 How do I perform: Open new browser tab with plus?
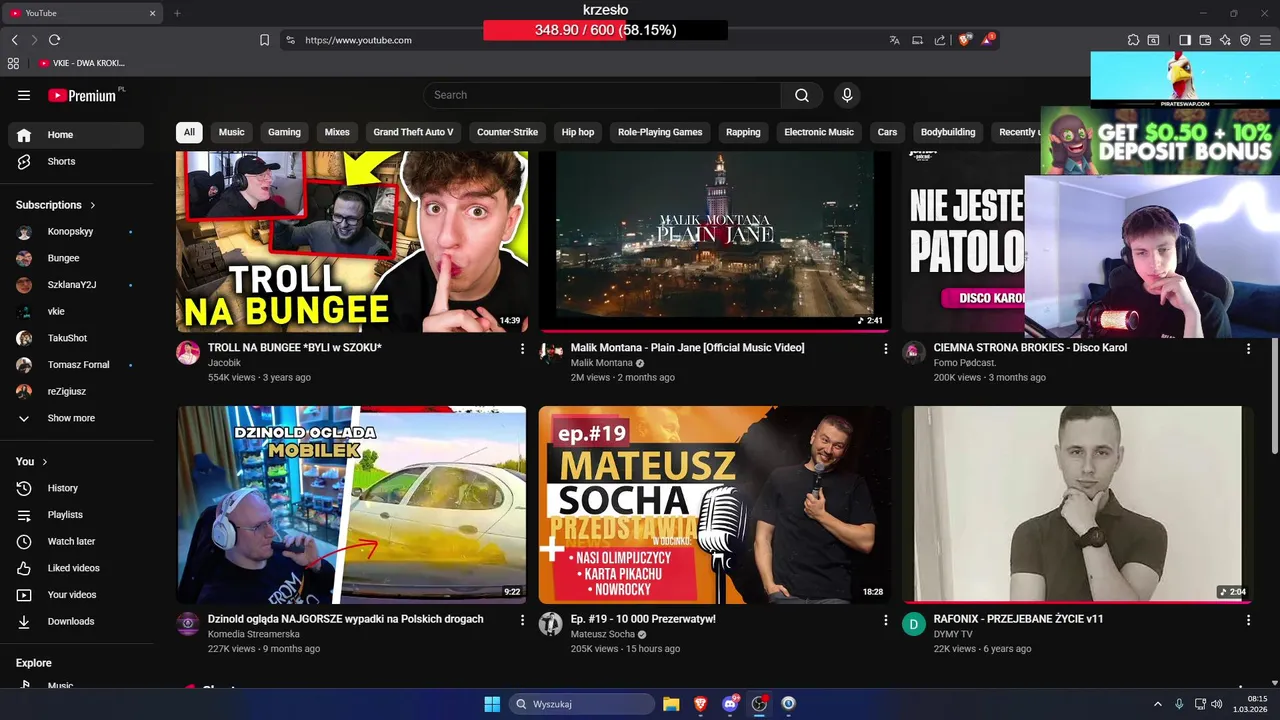click(x=177, y=13)
